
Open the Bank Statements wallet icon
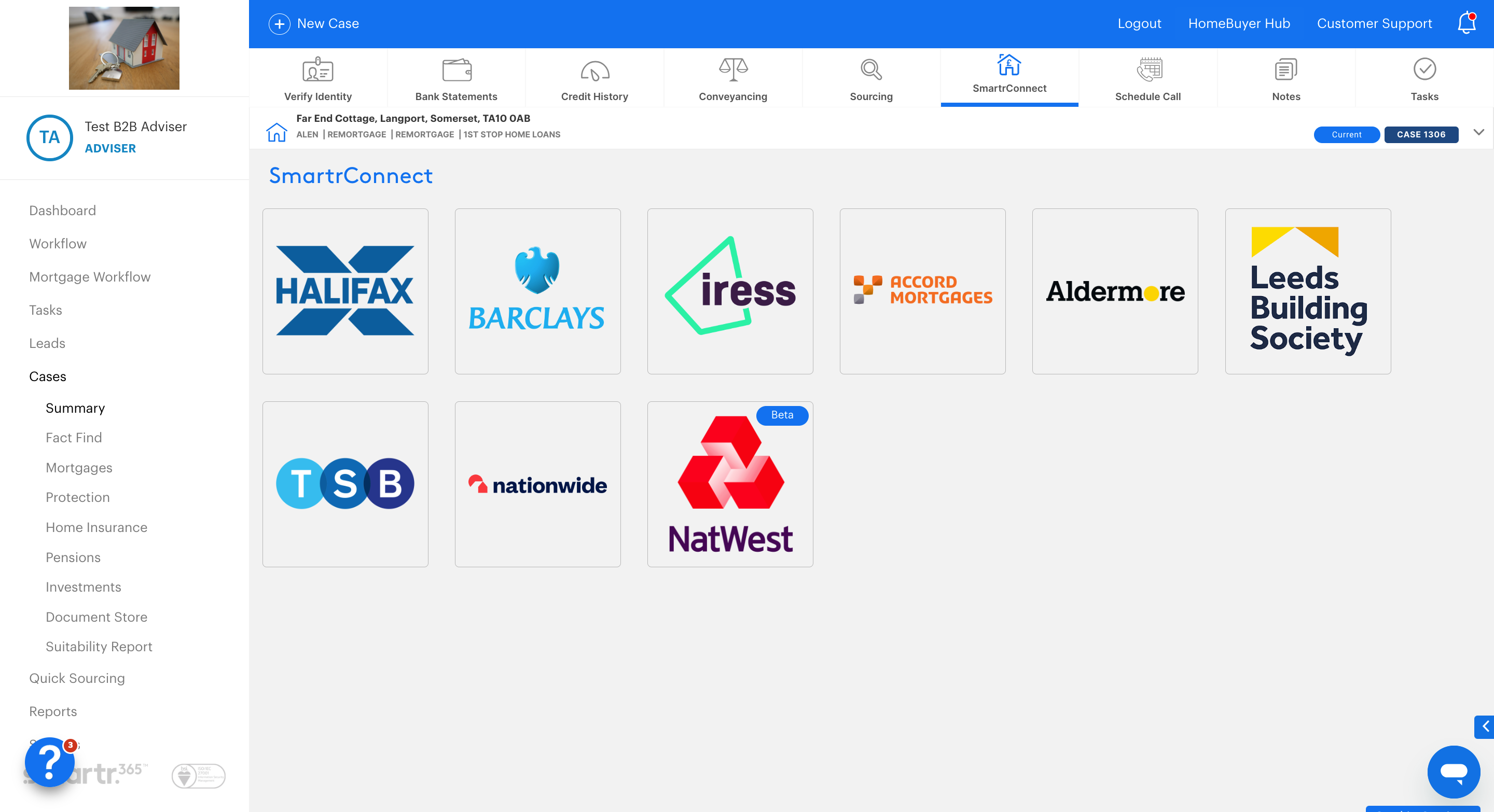pyautogui.click(x=457, y=70)
